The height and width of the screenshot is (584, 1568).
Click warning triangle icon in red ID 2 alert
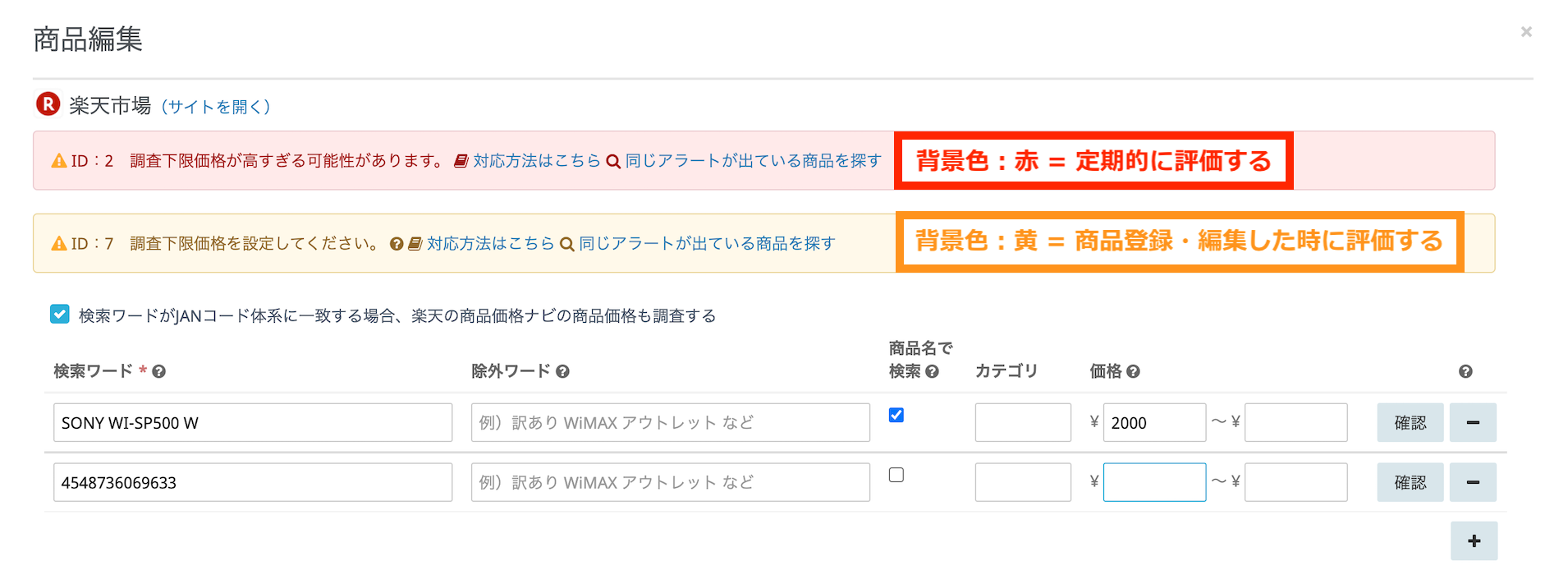coord(59,161)
